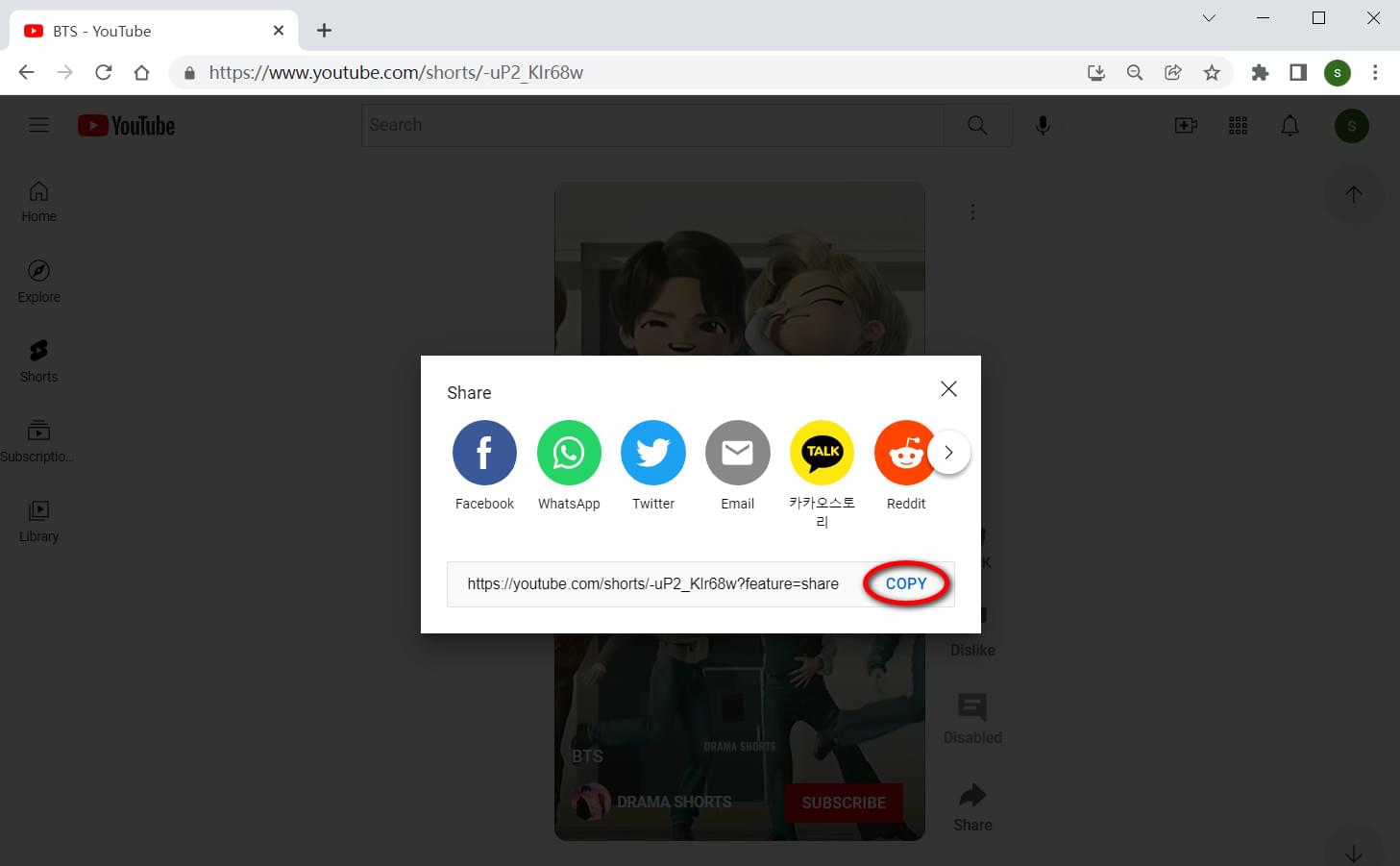This screenshot has height=866, width=1400.
Task: Open the Extensions puzzle icon
Action: pos(1260,72)
